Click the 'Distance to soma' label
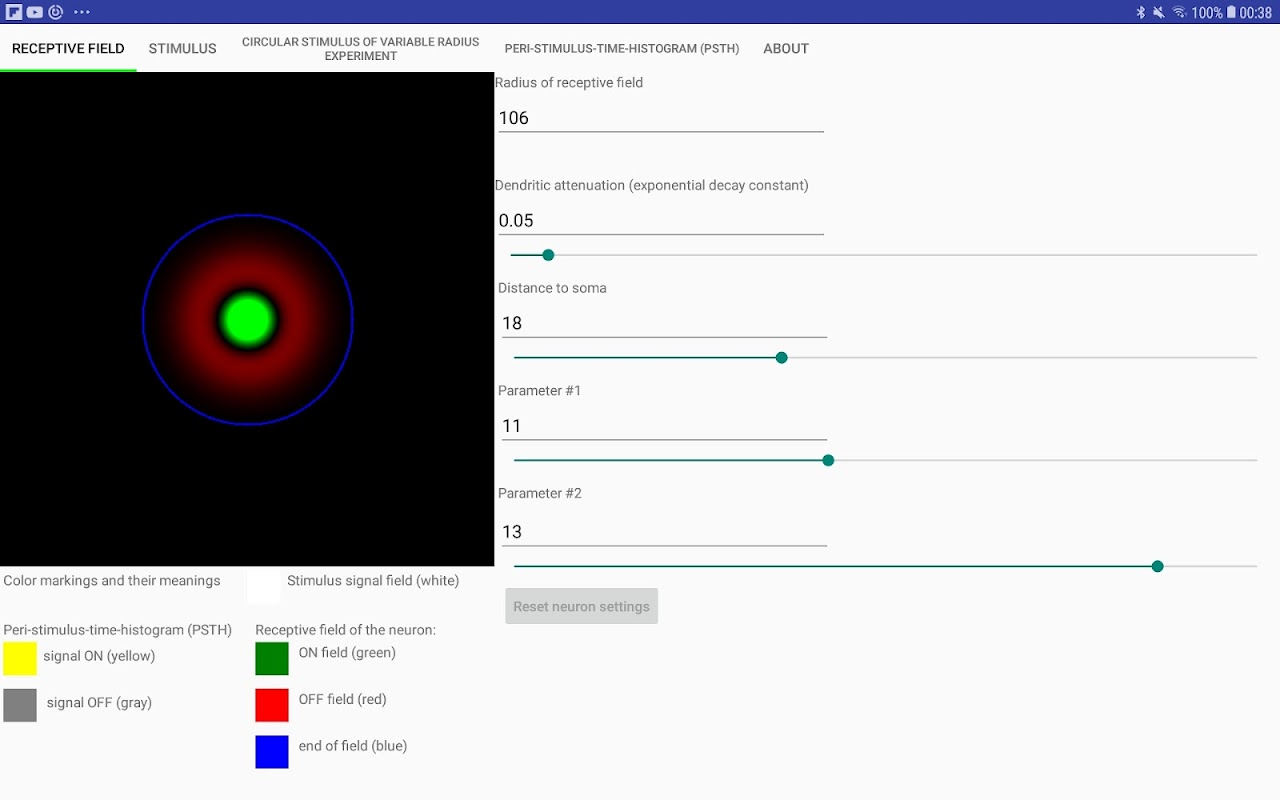Image resolution: width=1280 pixels, height=800 pixels. (552, 288)
